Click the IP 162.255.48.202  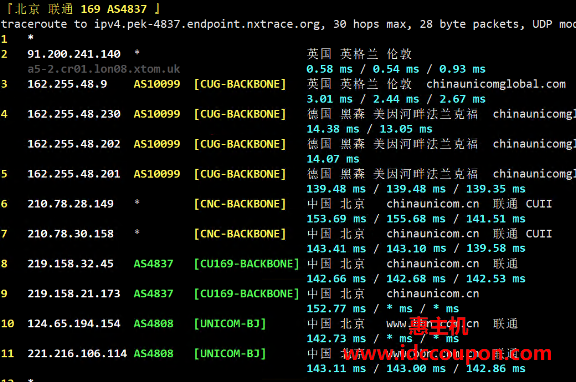(74, 144)
